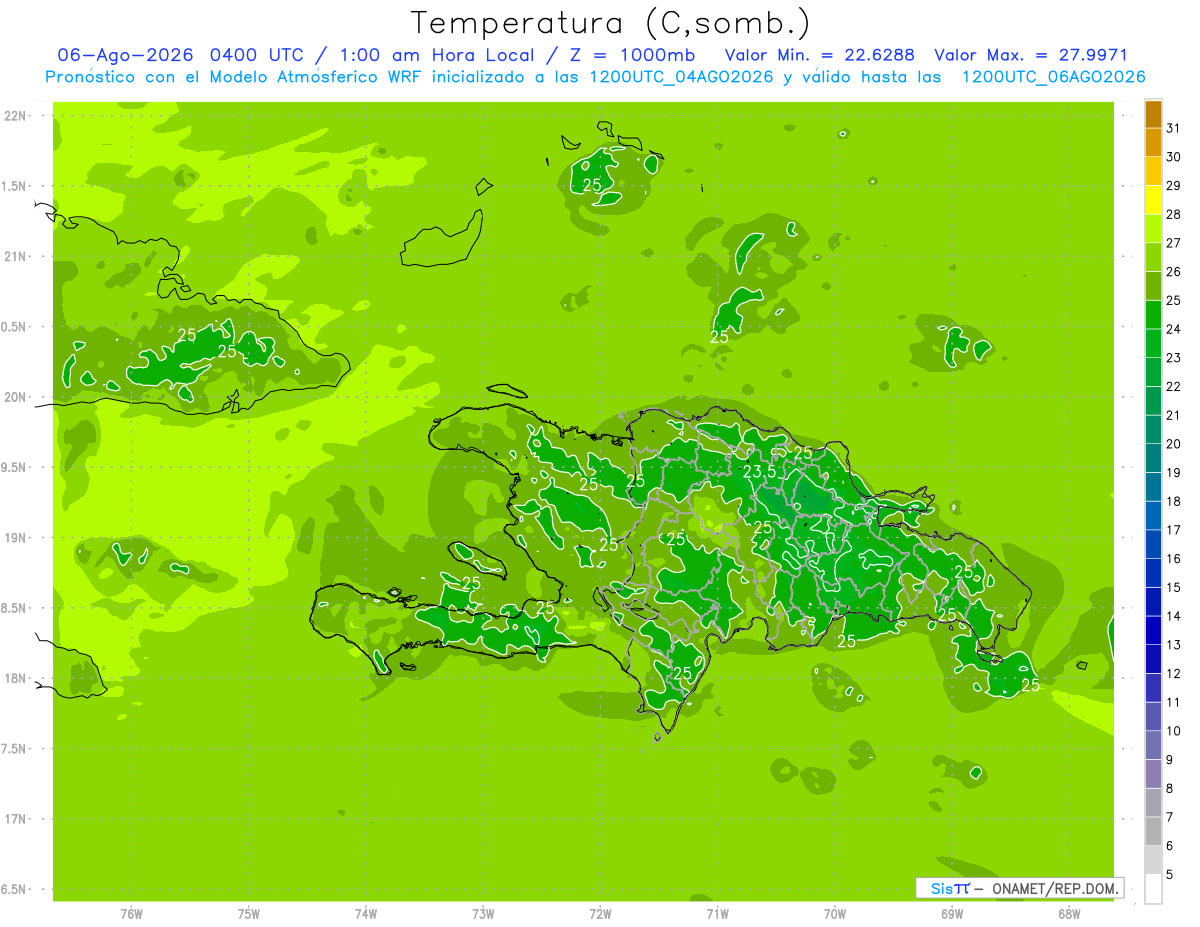1200x927 pixels.
Task: Click the 72W longitude axis label
Action: pyautogui.click(x=600, y=914)
